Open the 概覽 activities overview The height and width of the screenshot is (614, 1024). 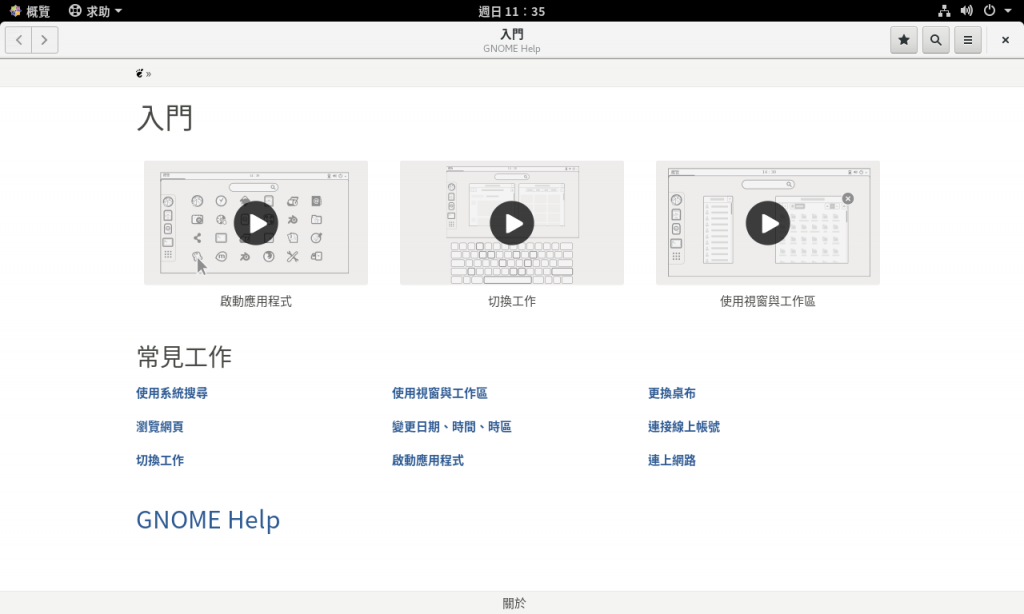click(x=30, y=11)
